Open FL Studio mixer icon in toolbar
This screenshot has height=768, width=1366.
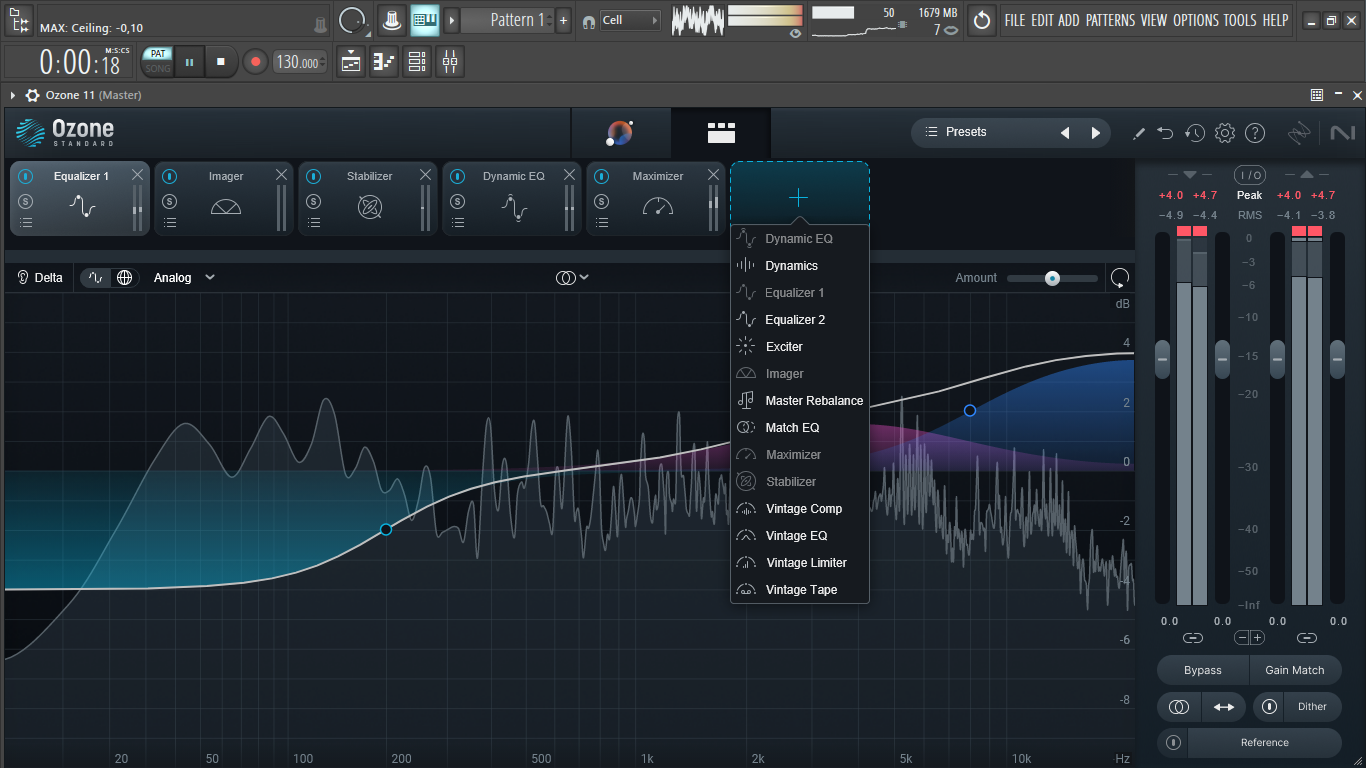pyautogui.click(x=450, y=63)
